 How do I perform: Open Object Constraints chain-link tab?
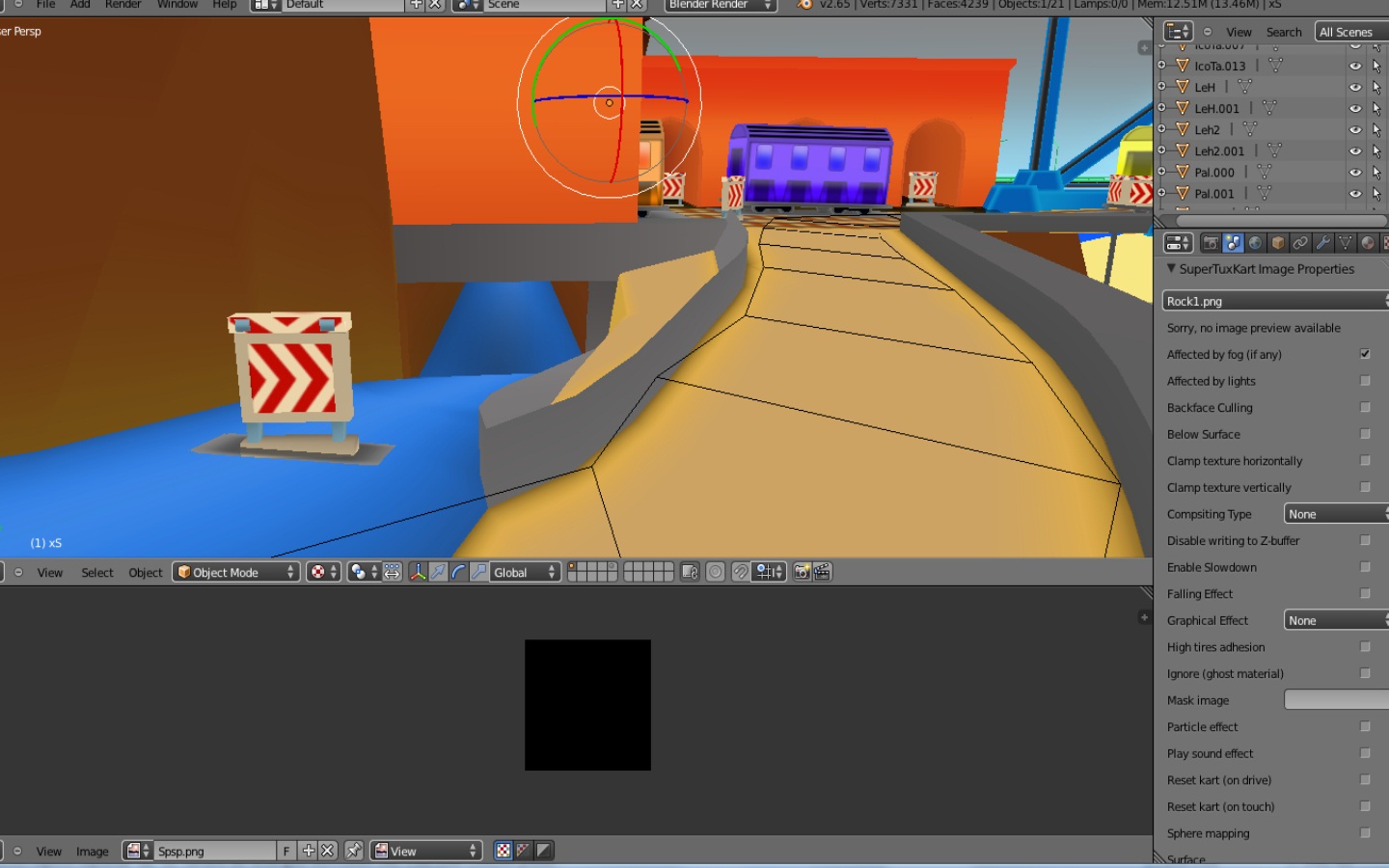[x=1300, y=243]
